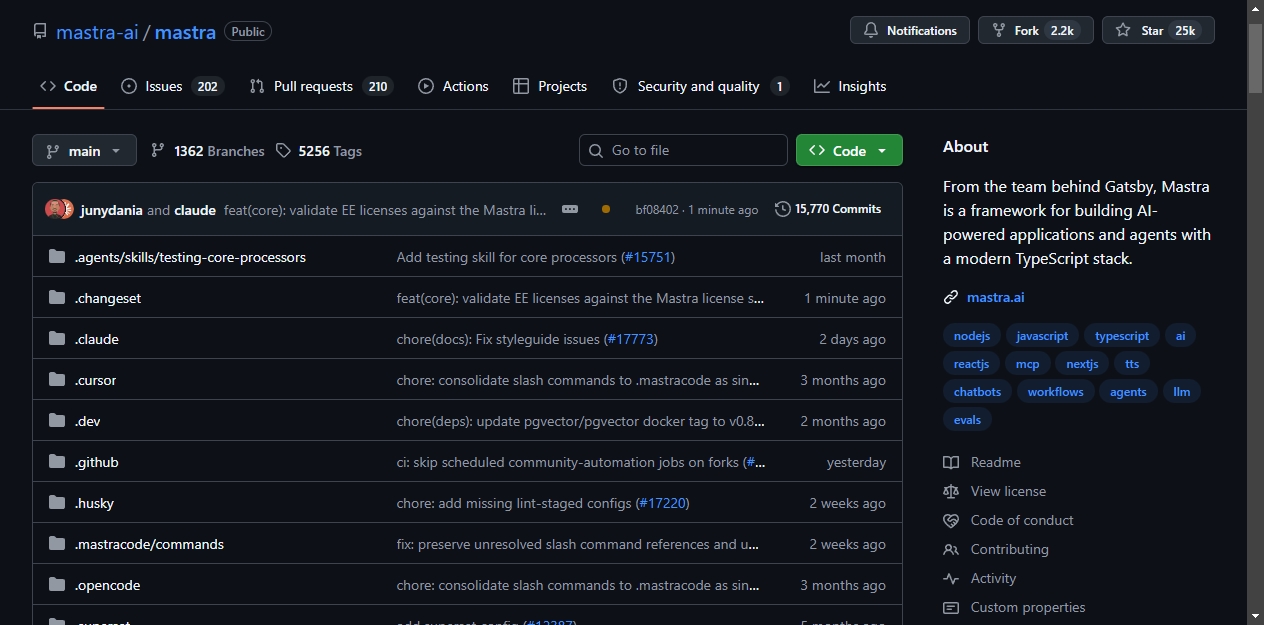Image resolution: width=1264 pixels, height=625 pixels.
Task: Open the mastra repository name link
Action: pyautogui.click(x=185, y=32)
